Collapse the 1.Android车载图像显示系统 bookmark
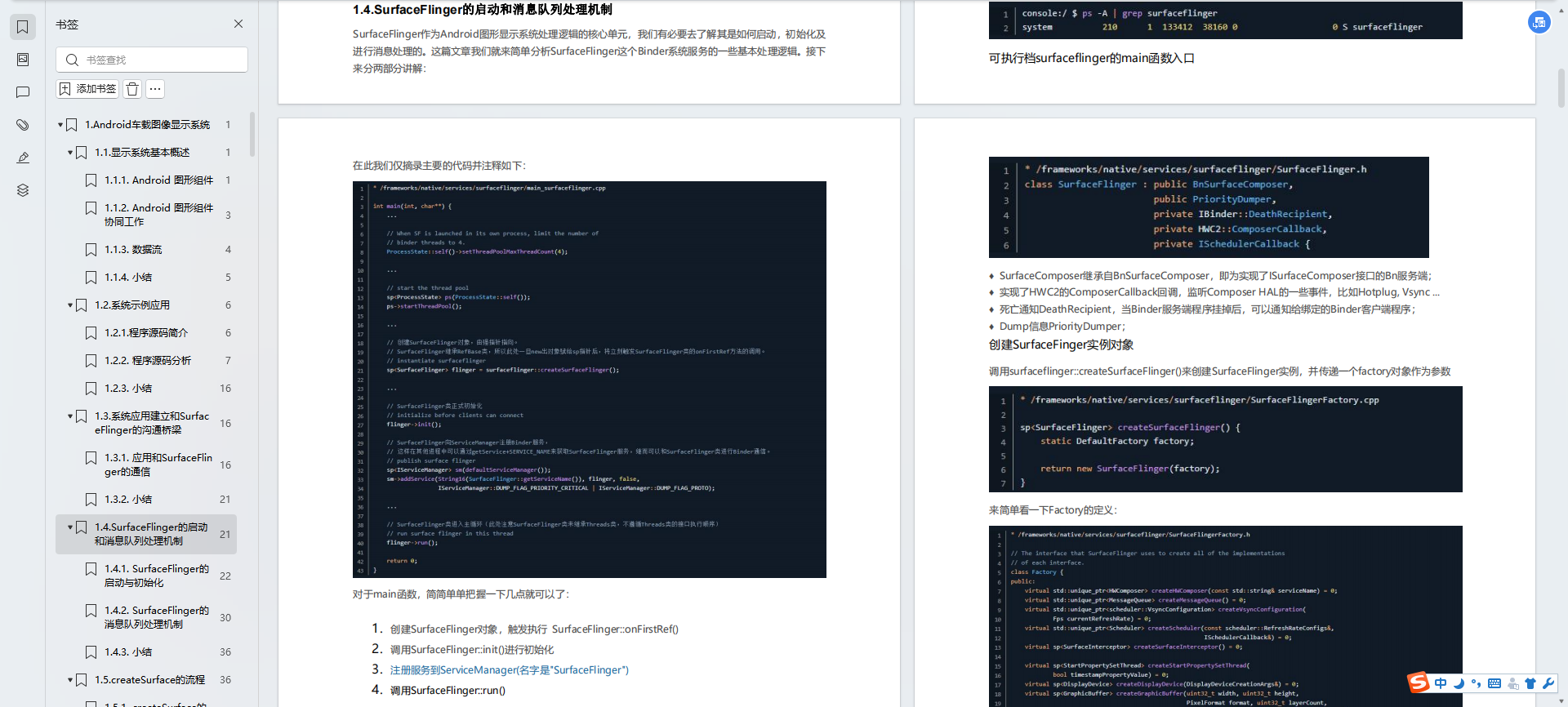This screenshot has height=707, width=1568. click(60, 125)
